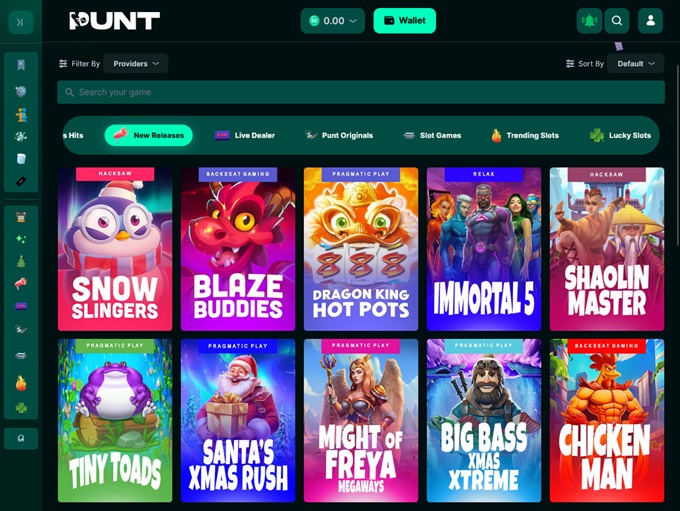Click the Search your game field
680x511 pixels.
pyautogui.click(x=361, y=92)
